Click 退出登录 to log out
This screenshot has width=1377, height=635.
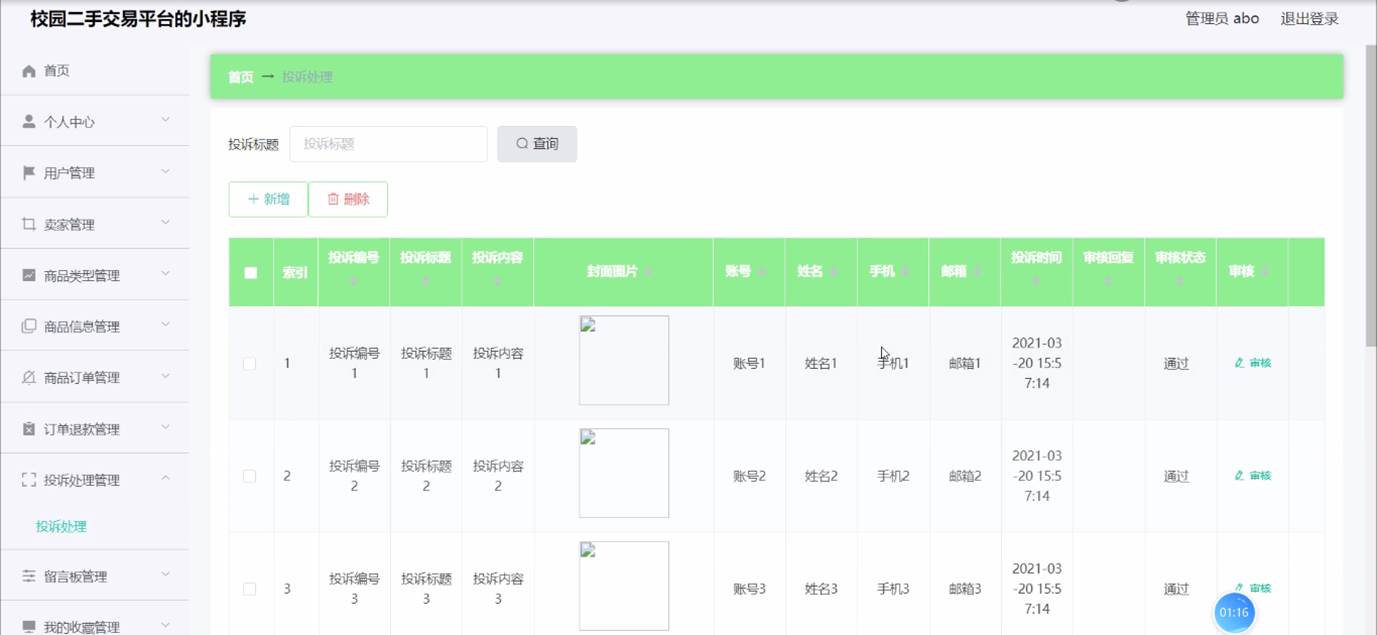click(1310, 19)
